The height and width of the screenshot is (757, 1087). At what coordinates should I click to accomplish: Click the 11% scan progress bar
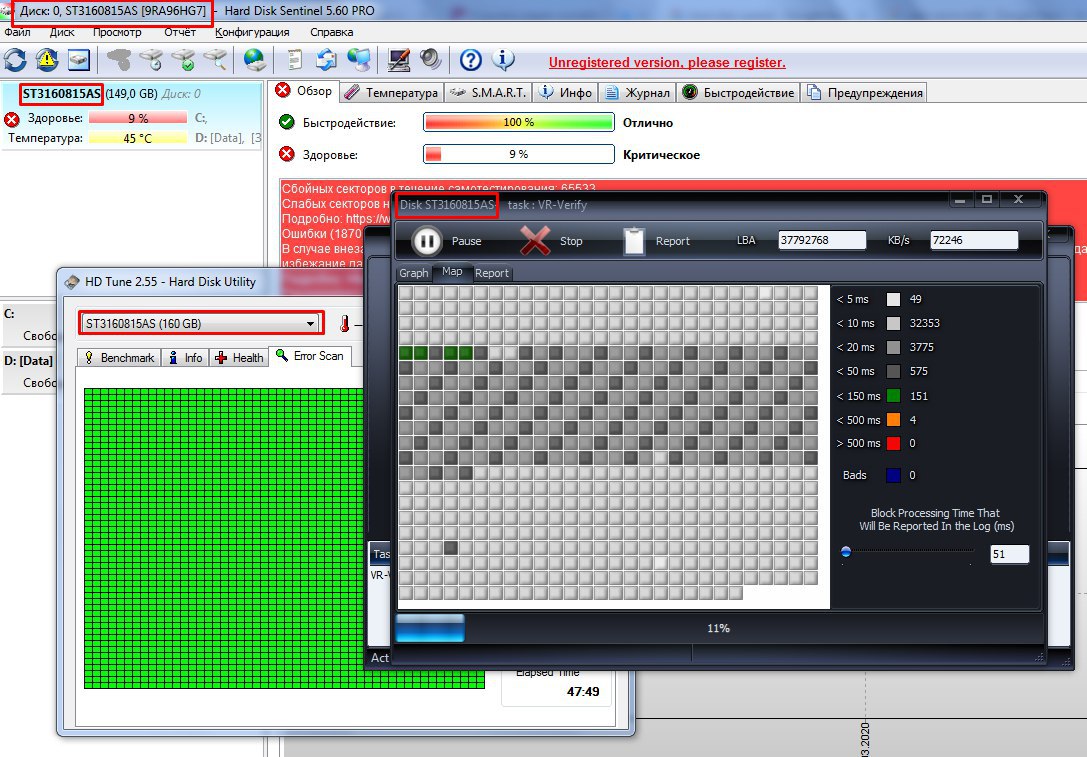(x=719, y=628)
